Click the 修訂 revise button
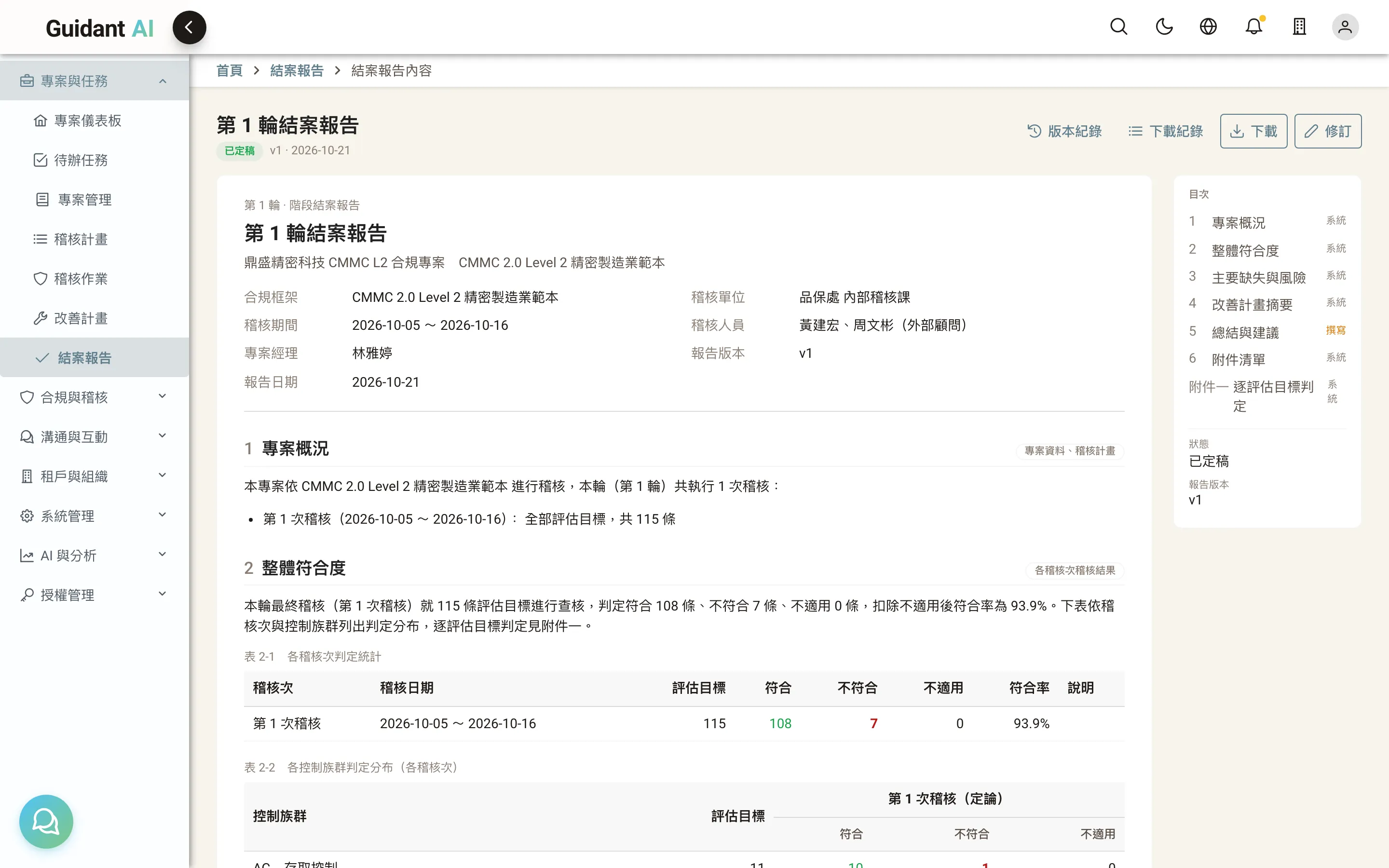 tap(1328, 132)
